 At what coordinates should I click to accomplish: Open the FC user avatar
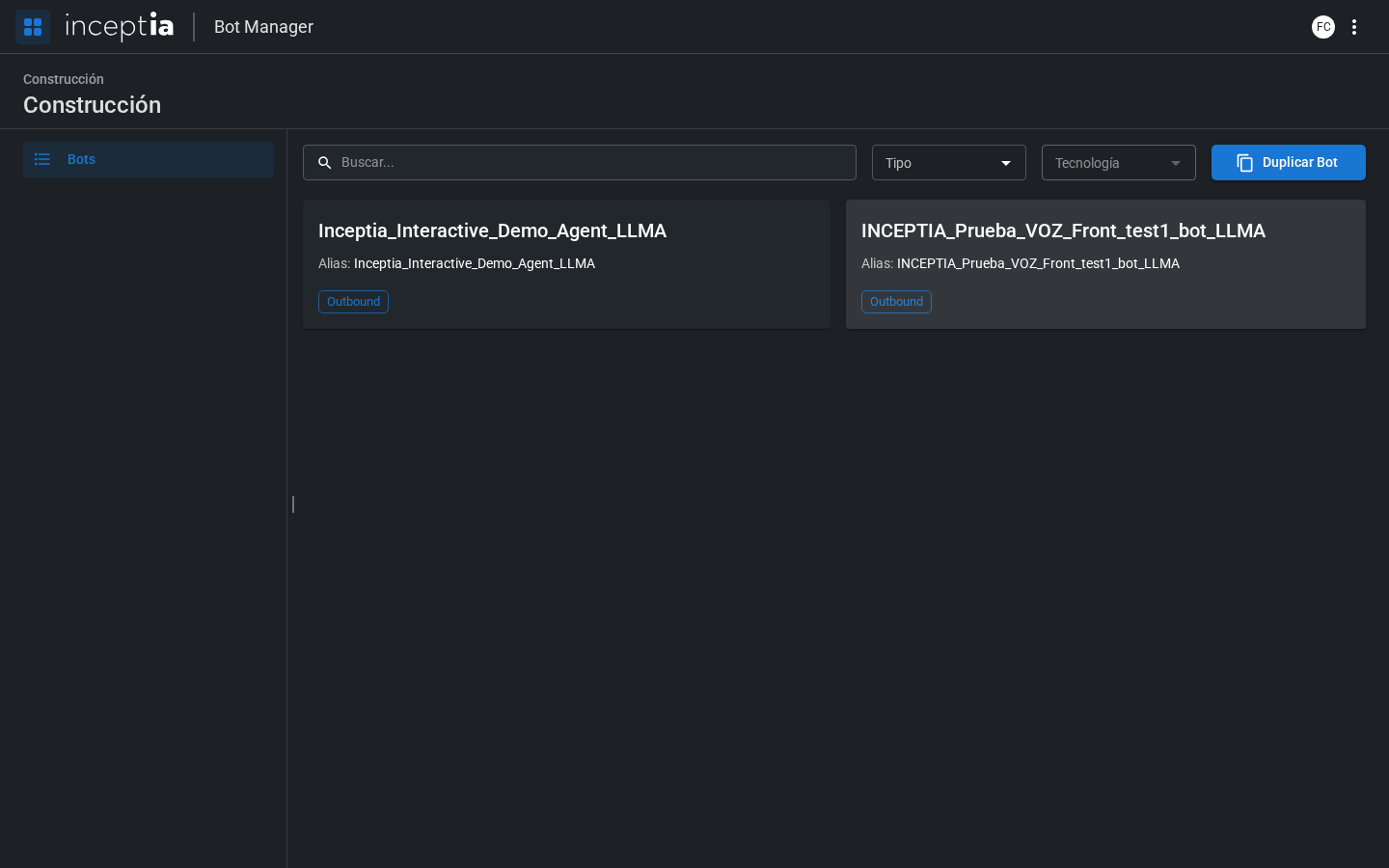coord(1323,27)
